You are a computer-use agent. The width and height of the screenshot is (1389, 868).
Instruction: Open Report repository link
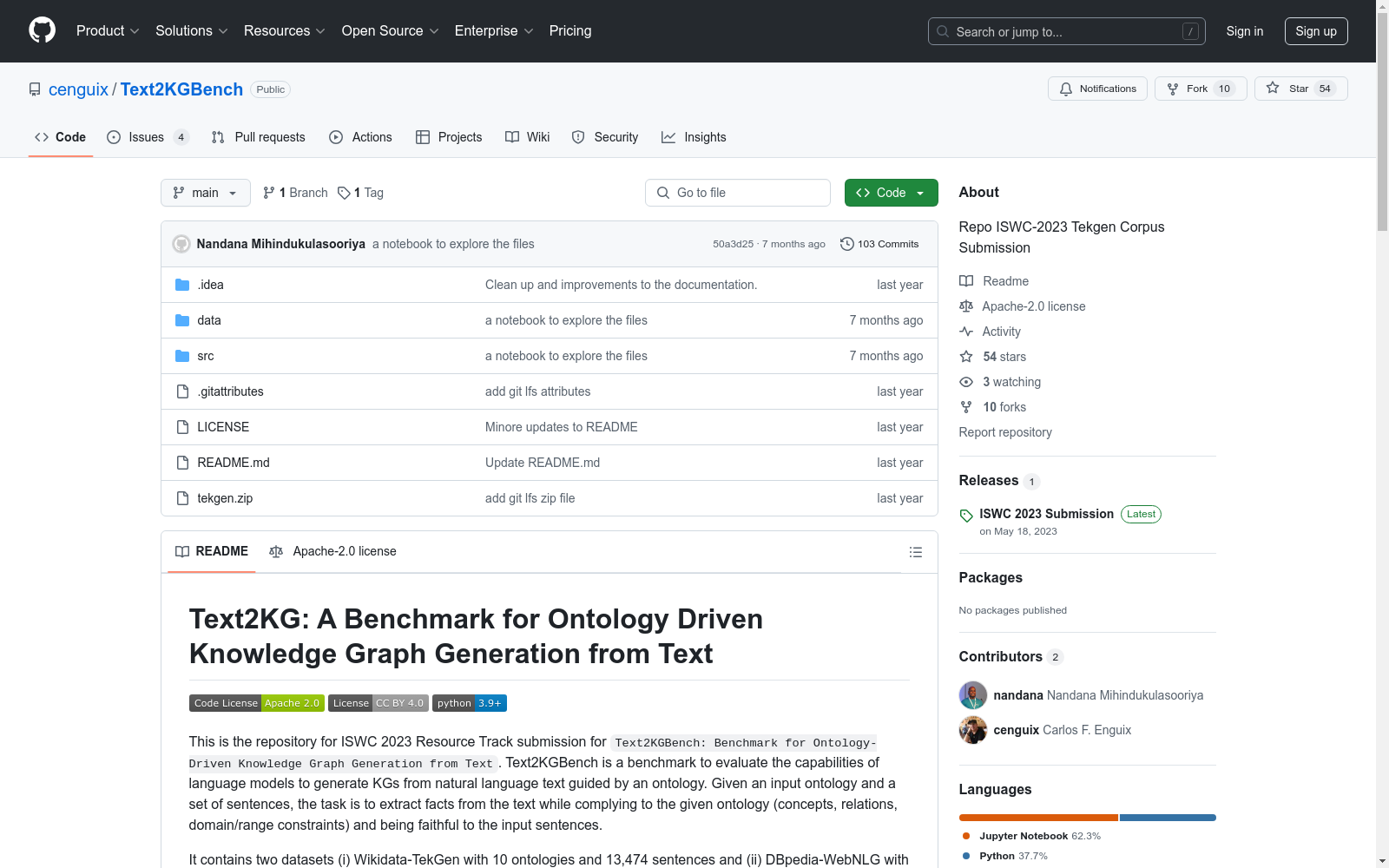pos(1005,432)
